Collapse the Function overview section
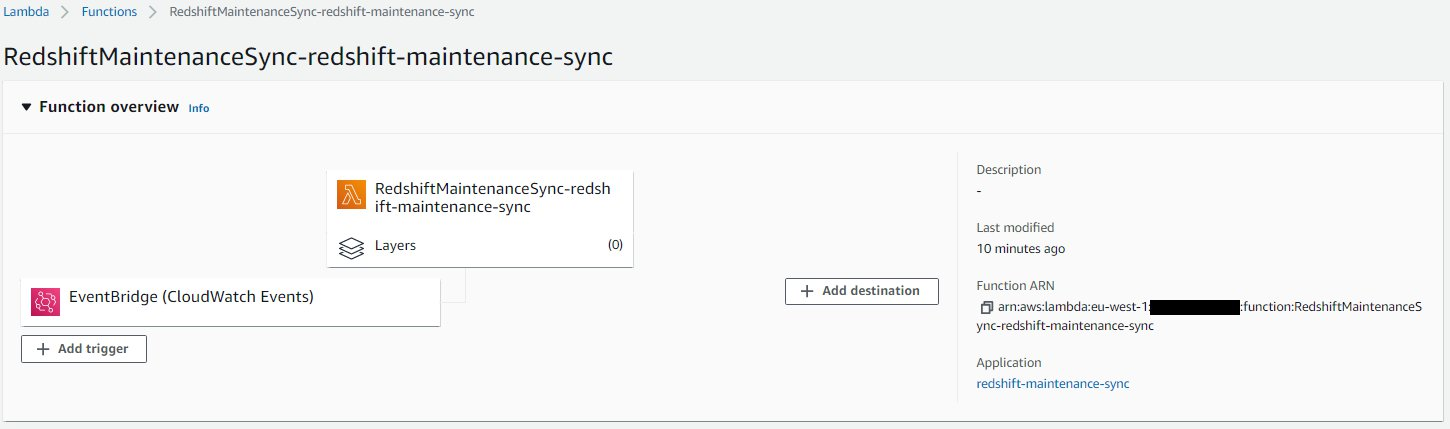Image resolution: width=1450 pixels, height=429 pixels. tap(27, 107)
